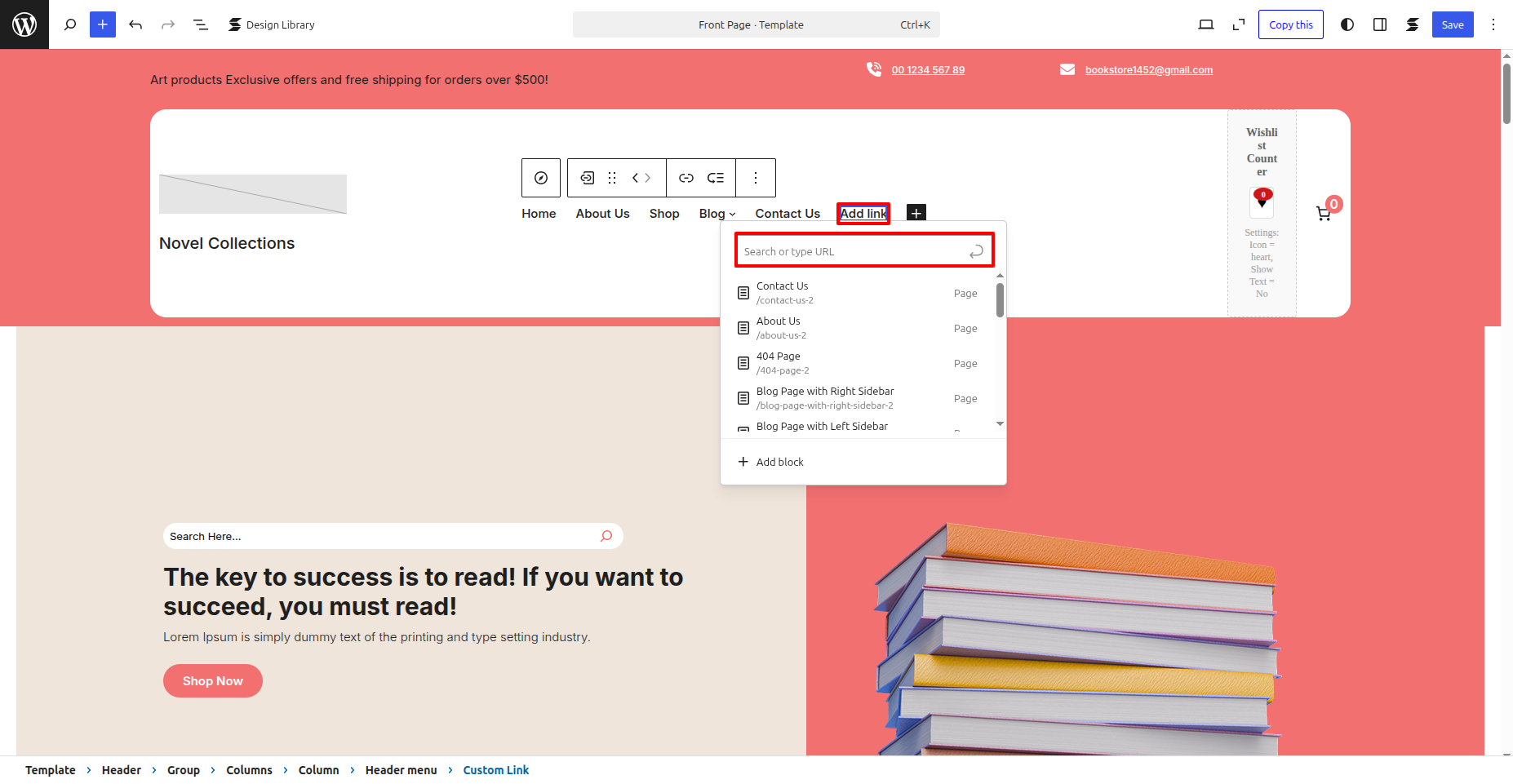Click the Search or type URL field
This screenshot has width=1513, height=784.
tap(853, 251)
